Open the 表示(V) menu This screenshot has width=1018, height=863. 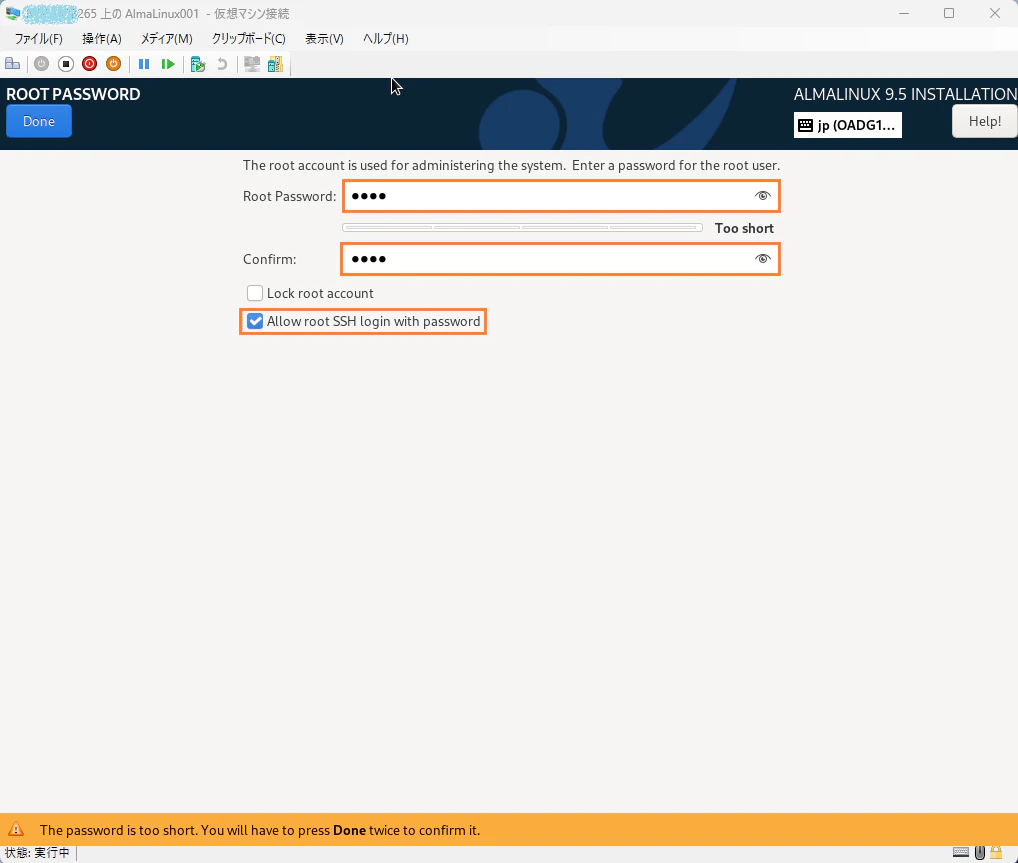pos(324,38)
